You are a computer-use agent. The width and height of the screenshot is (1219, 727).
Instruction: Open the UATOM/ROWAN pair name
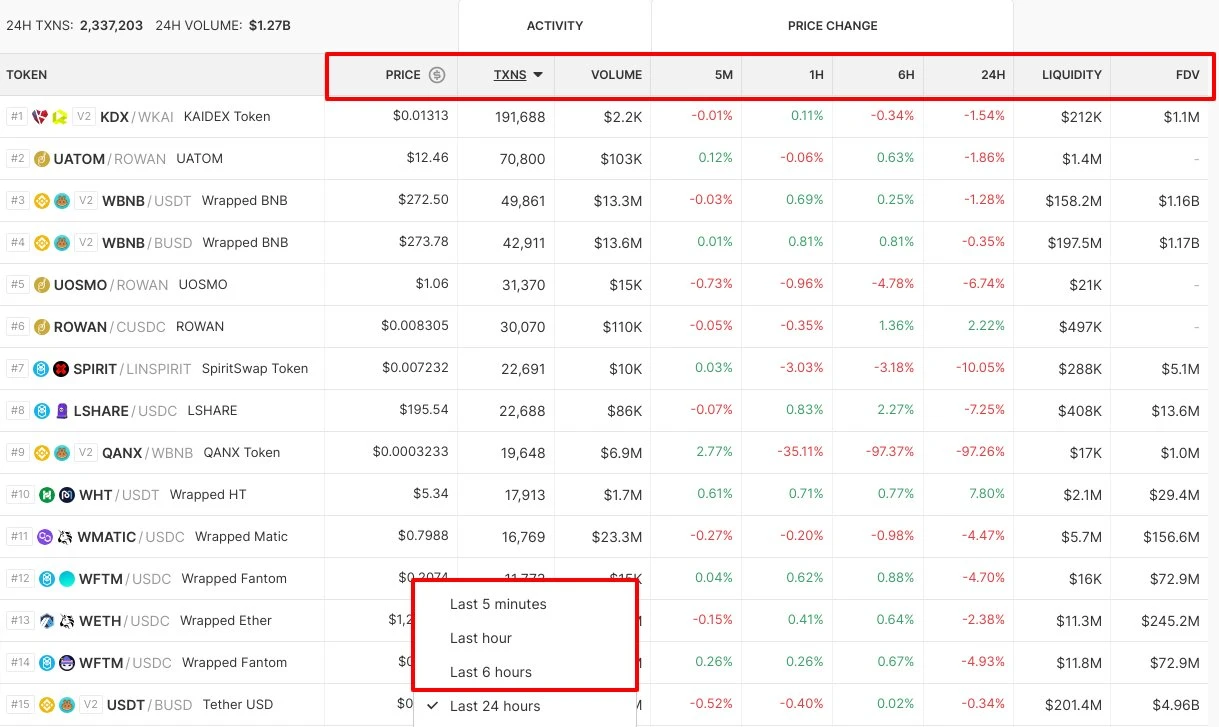coord(111,159)
